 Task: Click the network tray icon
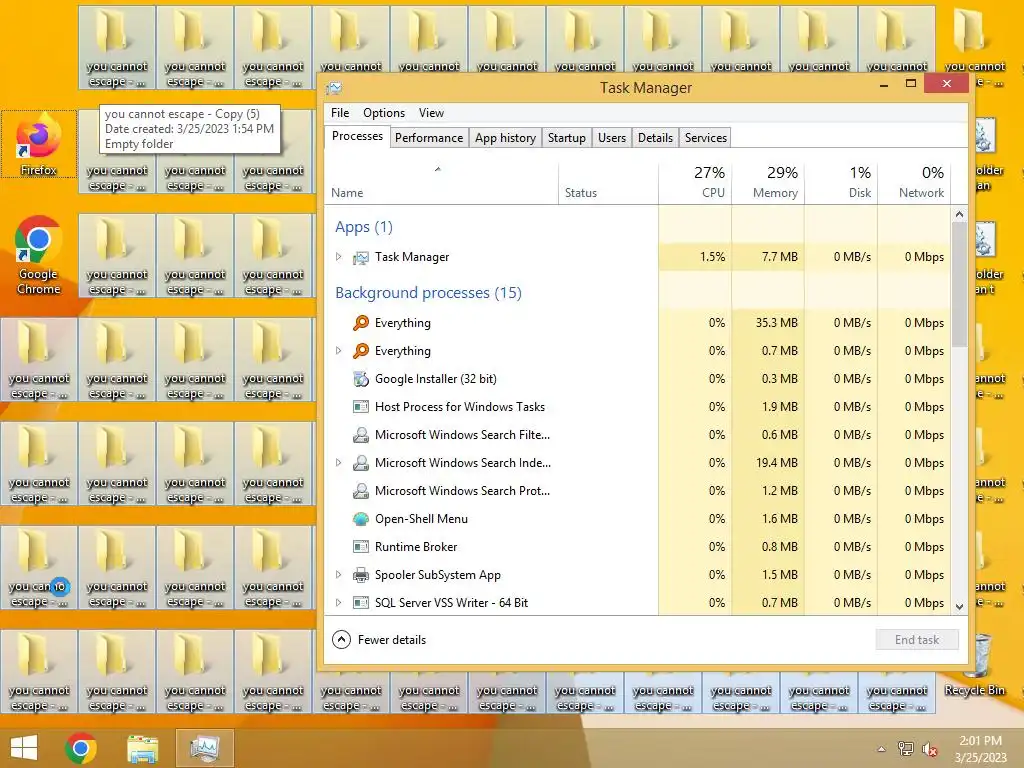906,749
